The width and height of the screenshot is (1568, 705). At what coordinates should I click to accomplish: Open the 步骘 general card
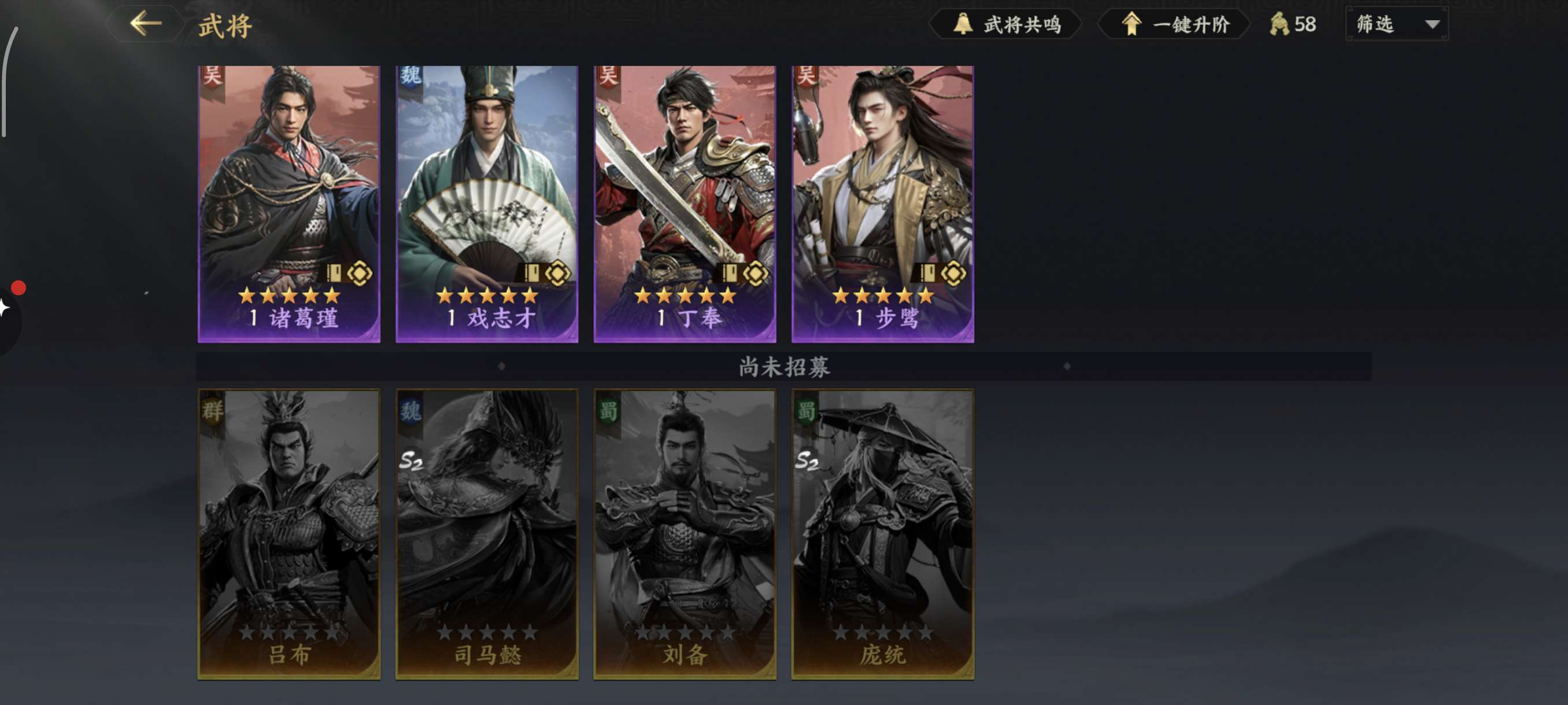click(x=883, y=204)
